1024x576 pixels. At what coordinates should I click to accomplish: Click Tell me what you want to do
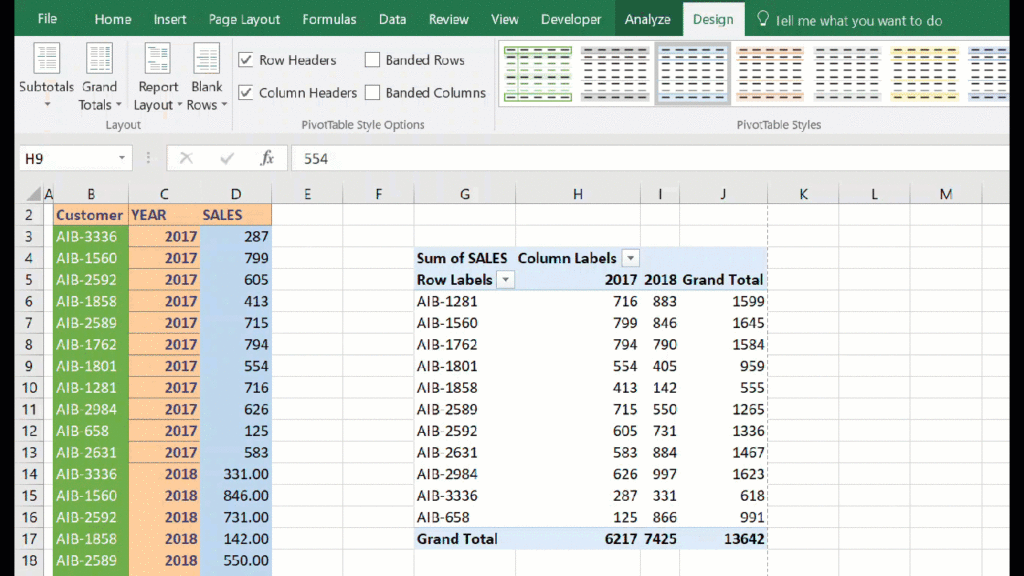858,20
